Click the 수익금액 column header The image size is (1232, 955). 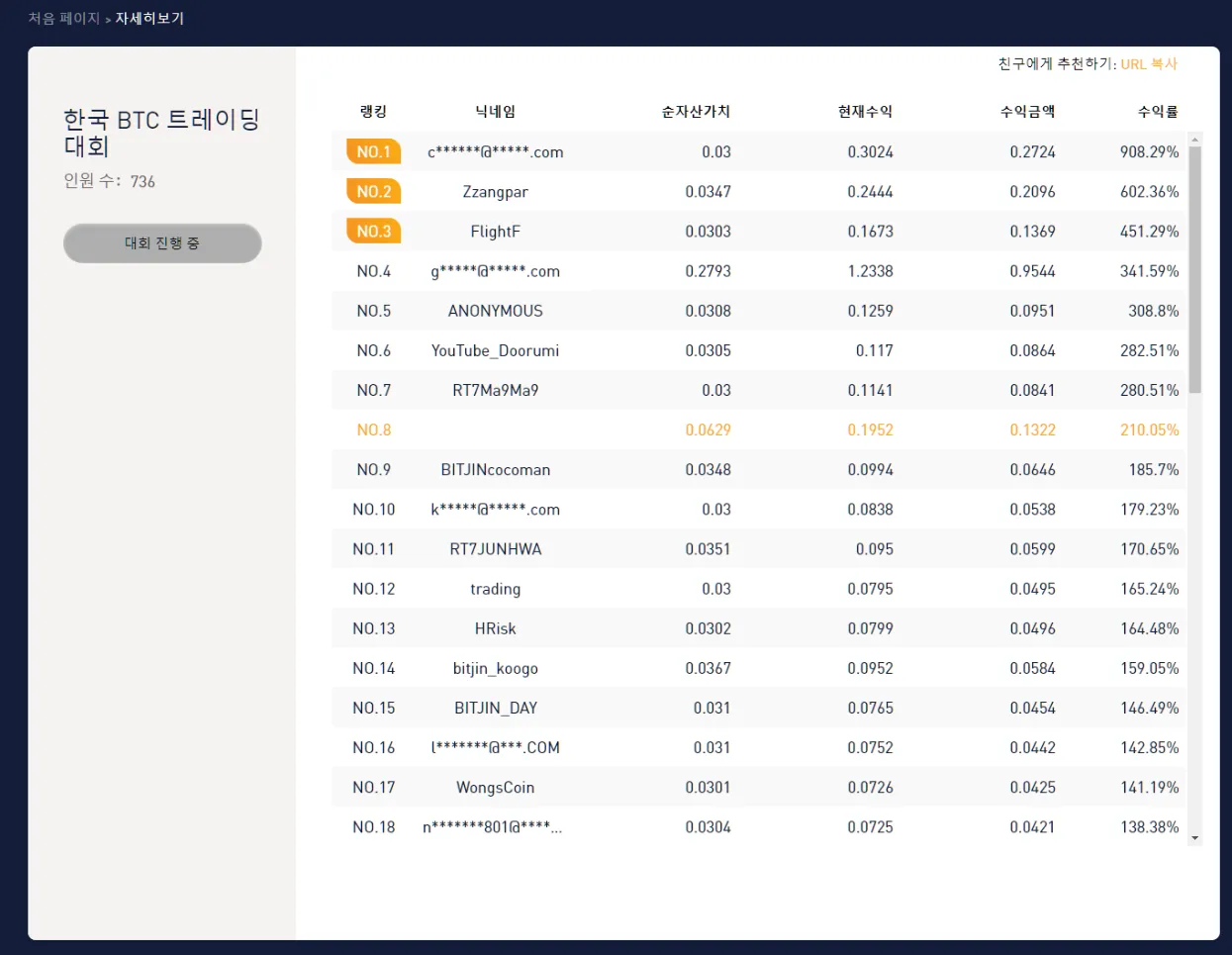pyautogui.click(x=1028, y=111)
